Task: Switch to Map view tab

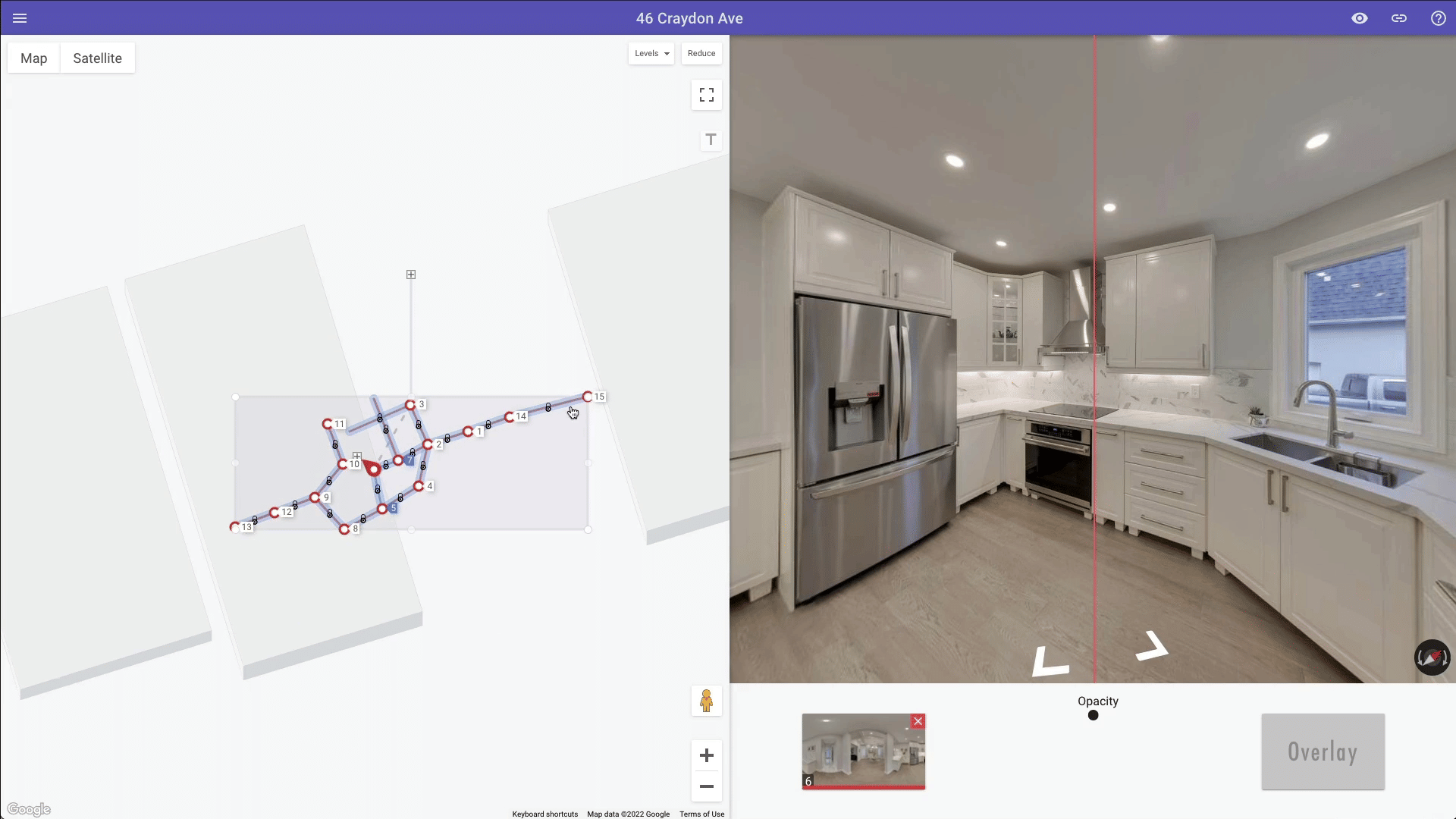Action: 33,58
